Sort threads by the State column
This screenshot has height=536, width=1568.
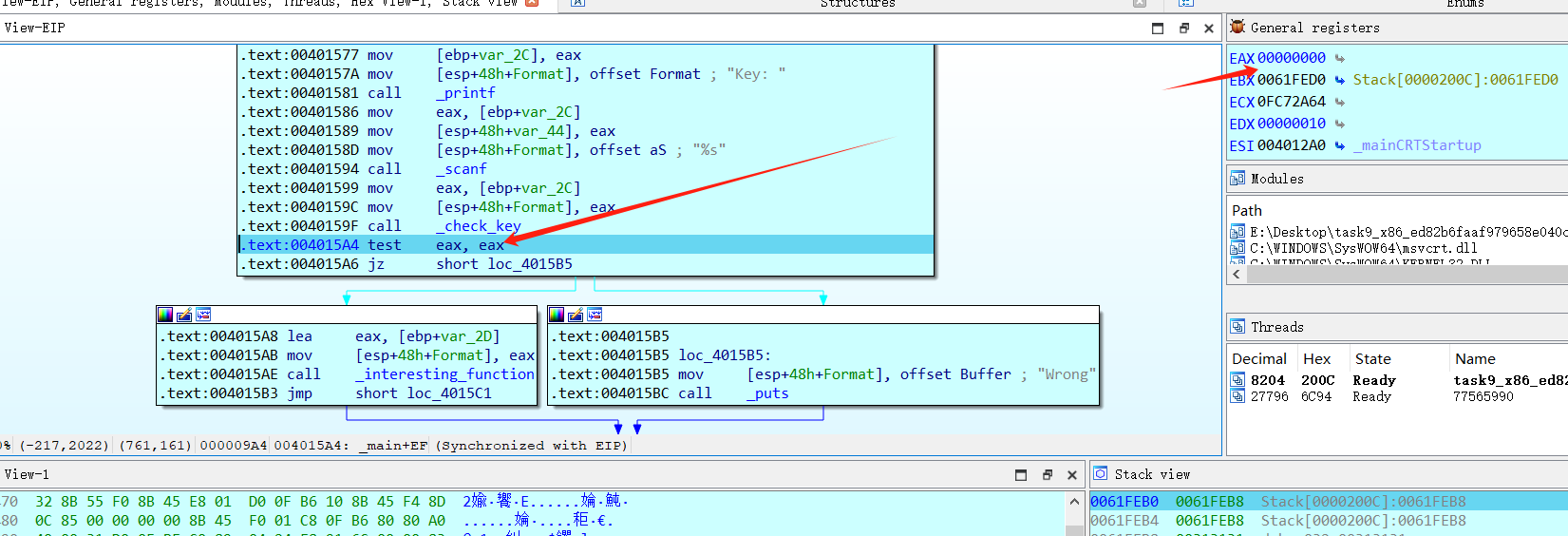pyautogui.click(x=1373, y=359)
